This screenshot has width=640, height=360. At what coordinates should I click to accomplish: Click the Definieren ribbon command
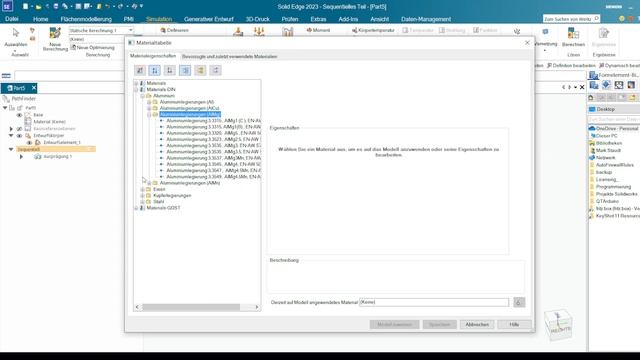174,30
